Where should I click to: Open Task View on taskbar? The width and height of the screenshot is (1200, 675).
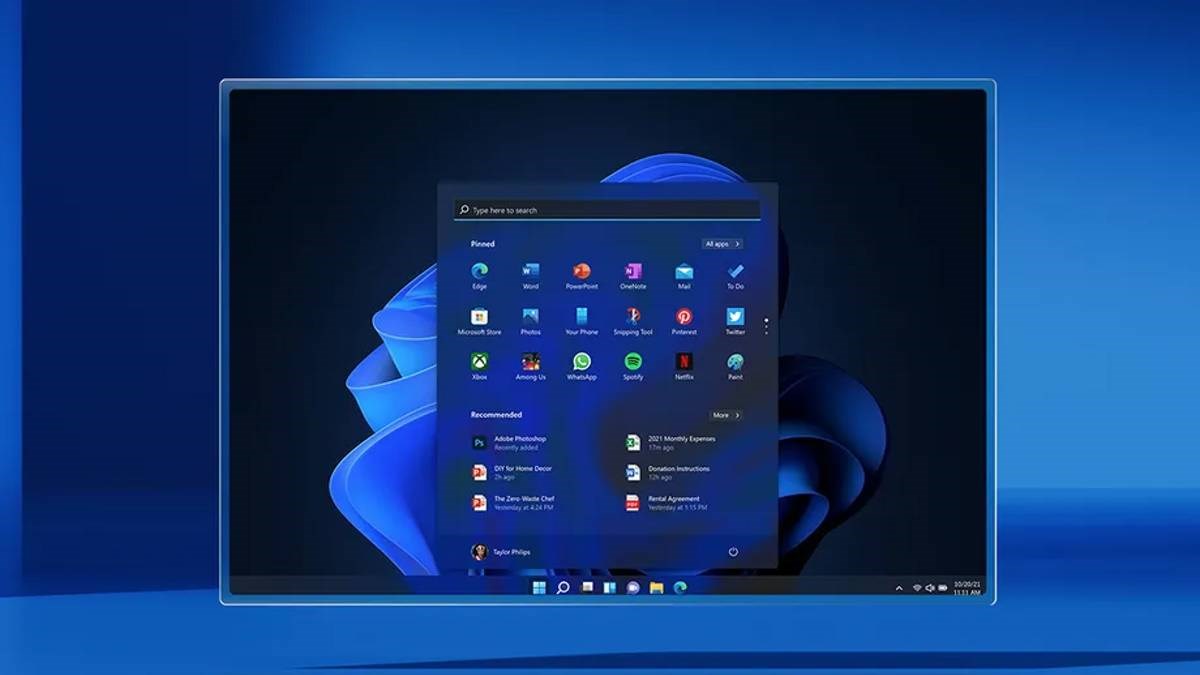pos(587,587)
